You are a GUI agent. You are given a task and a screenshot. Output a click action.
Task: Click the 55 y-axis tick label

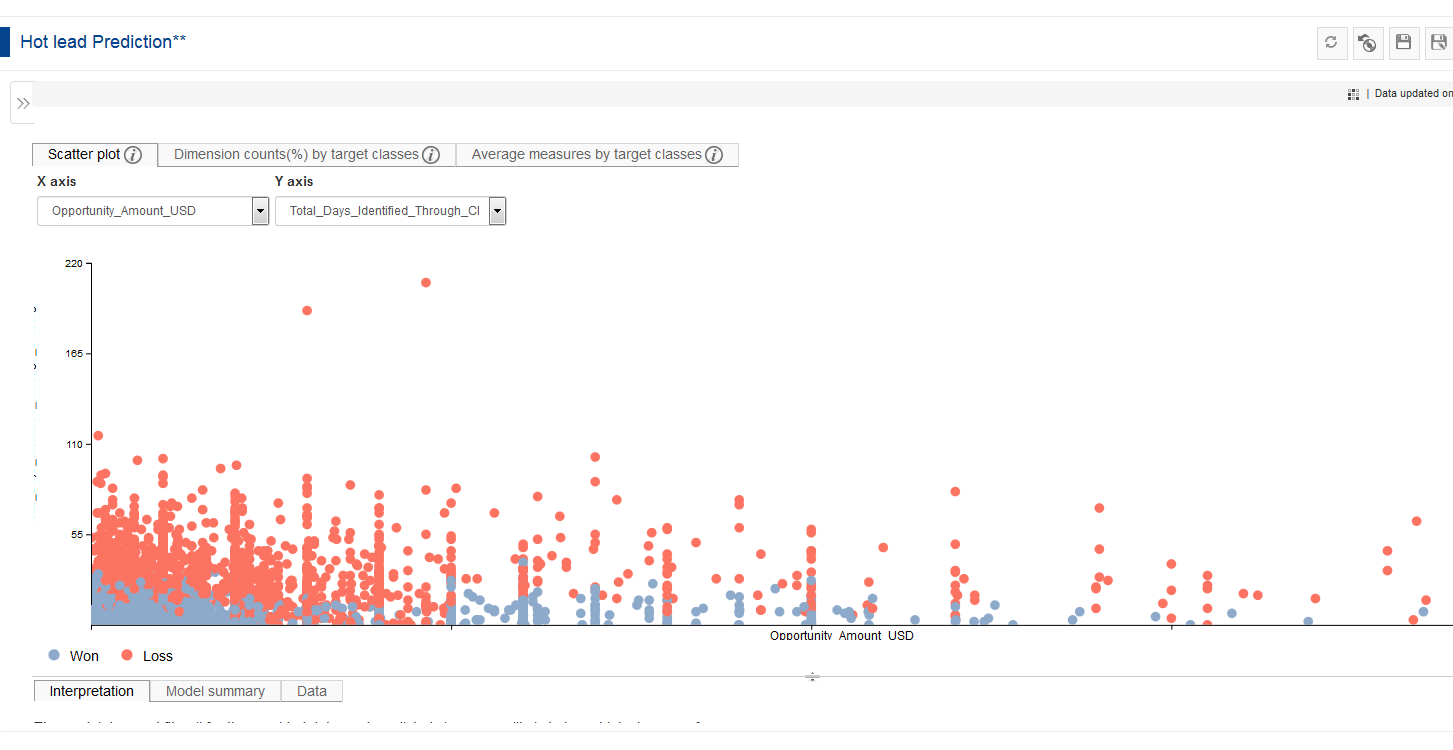77,535
